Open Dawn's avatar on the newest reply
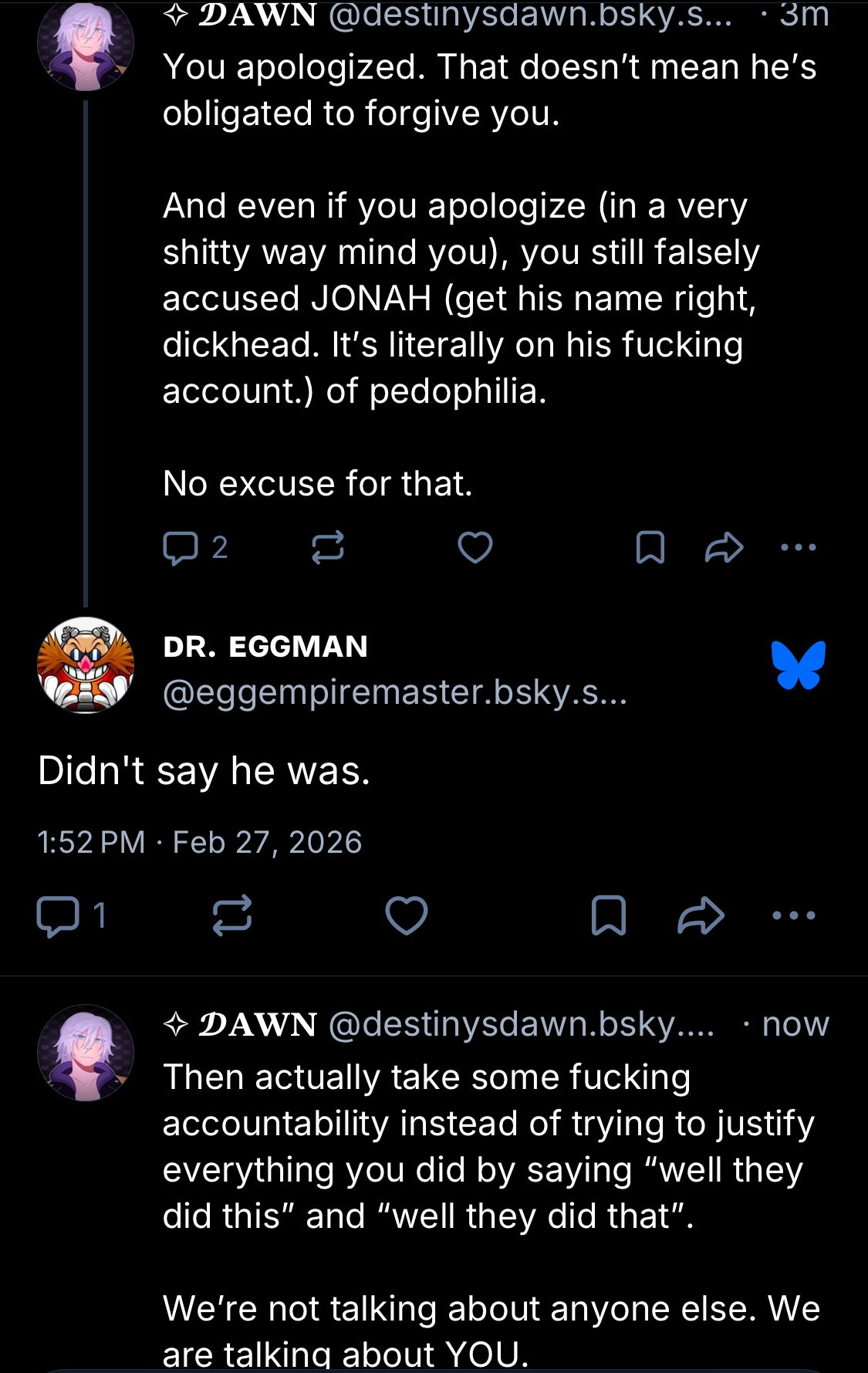The image size is (868, 1373). tap(86, 1053)
